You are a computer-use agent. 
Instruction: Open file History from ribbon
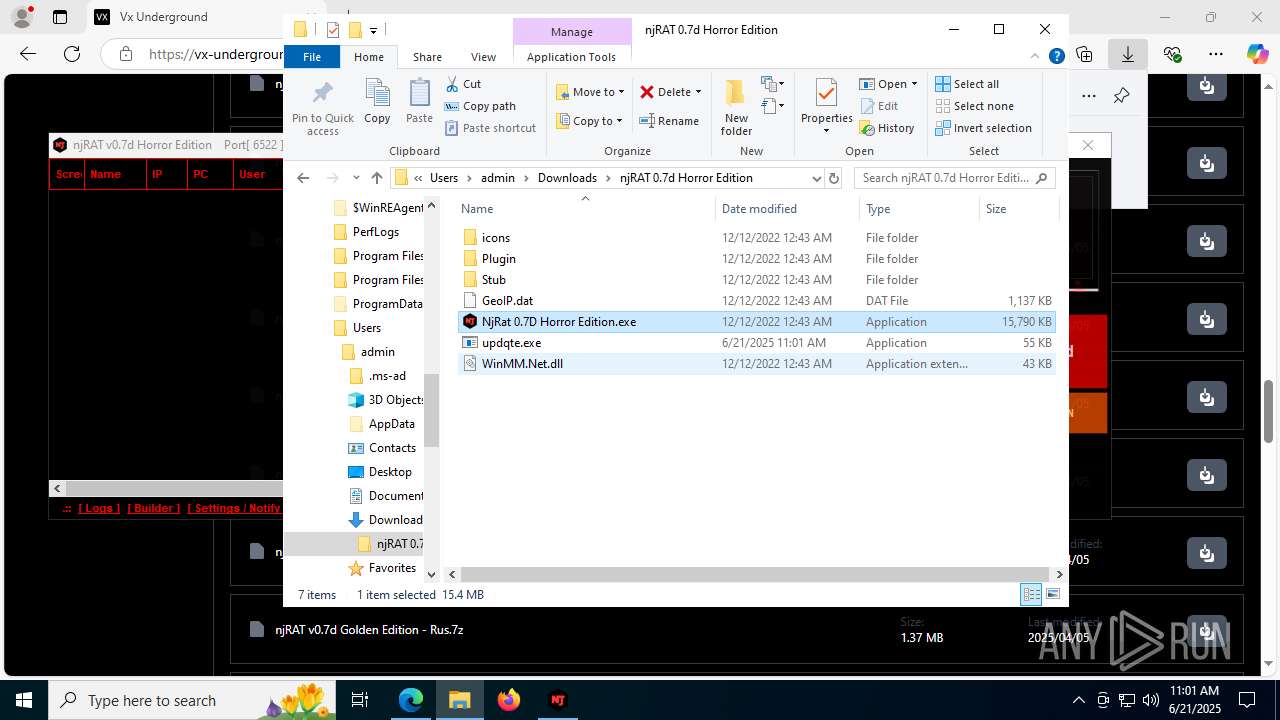pos(887,128)
